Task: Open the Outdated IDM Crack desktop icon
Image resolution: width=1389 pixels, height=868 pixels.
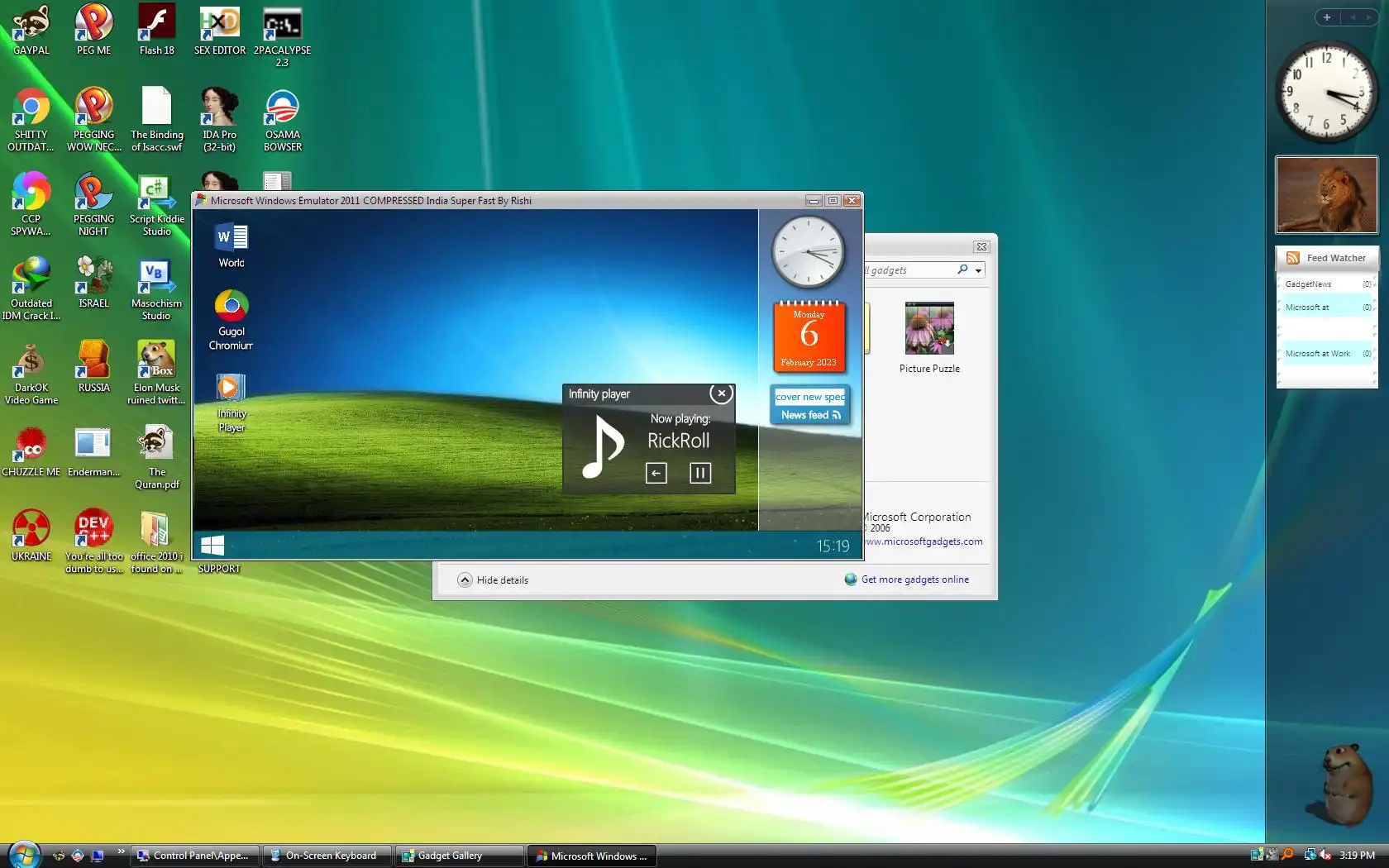Action: [x=31, y=289]
